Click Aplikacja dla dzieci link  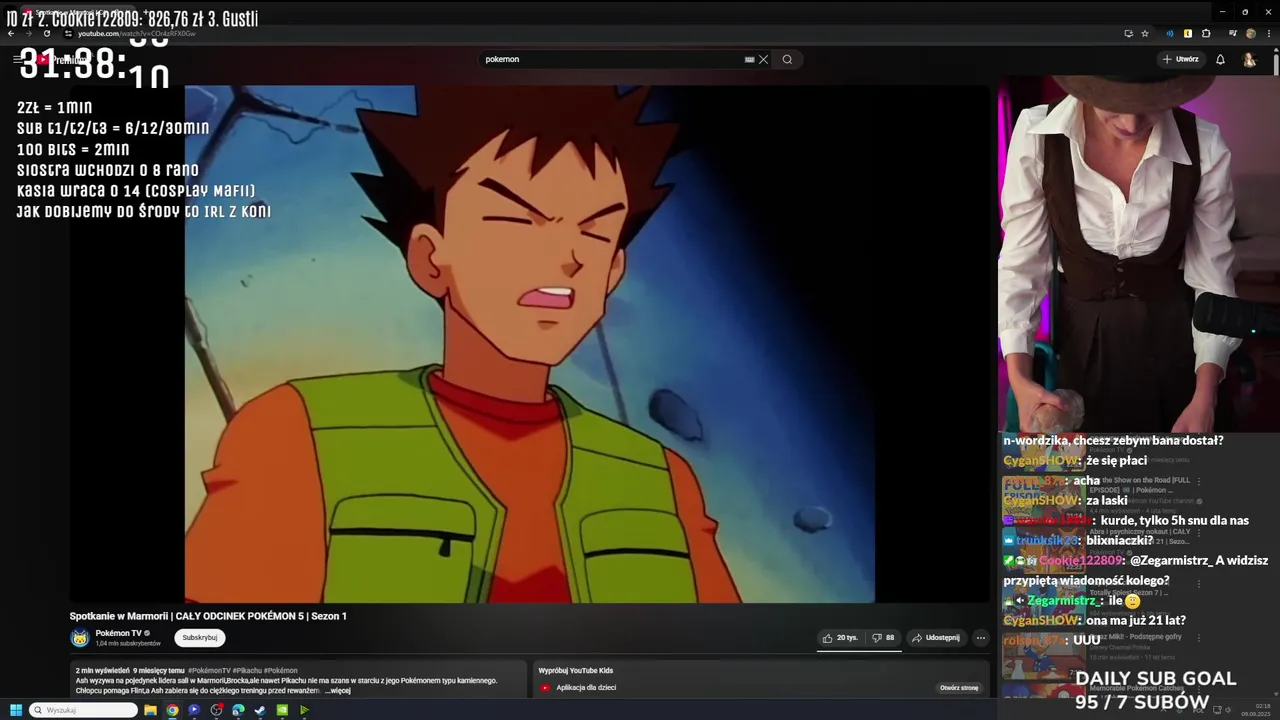588,688
